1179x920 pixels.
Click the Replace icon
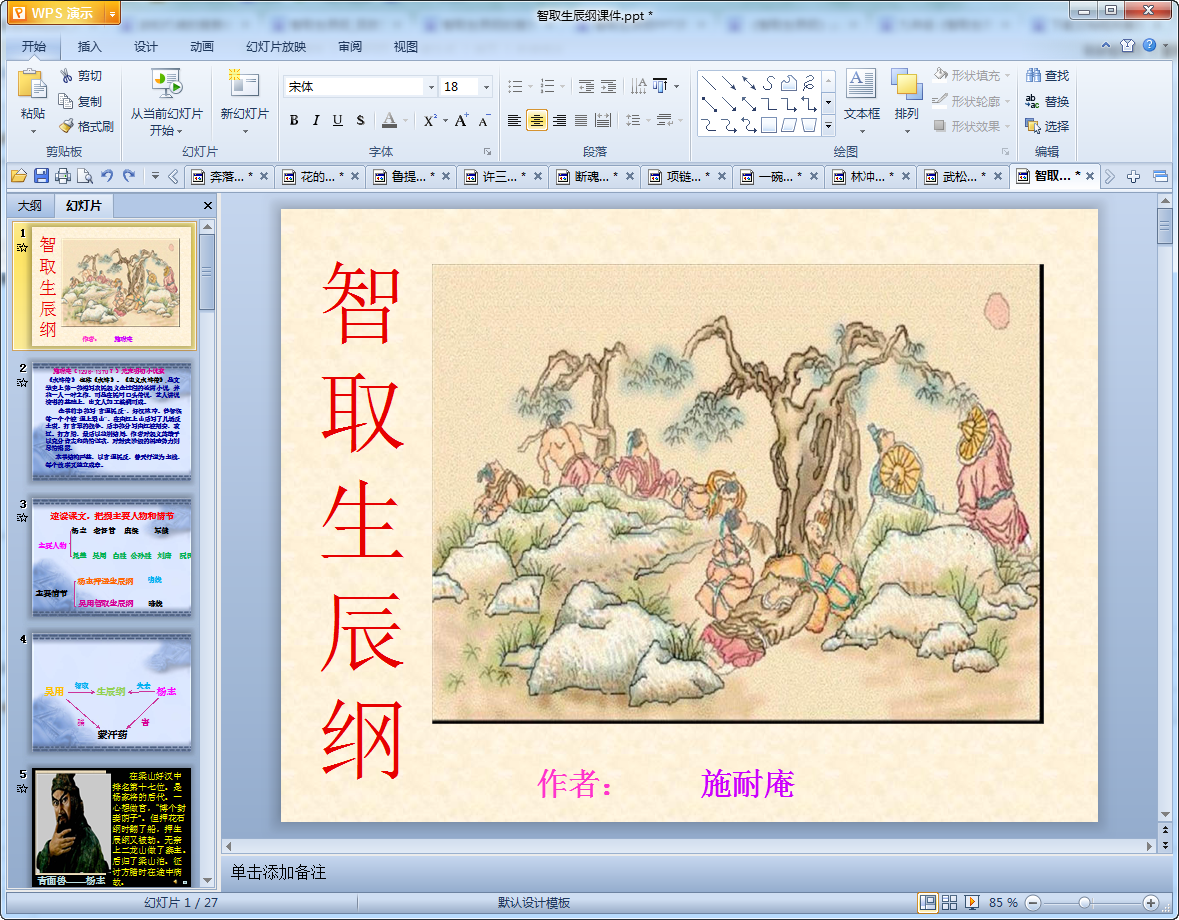tap(1033, 101)
